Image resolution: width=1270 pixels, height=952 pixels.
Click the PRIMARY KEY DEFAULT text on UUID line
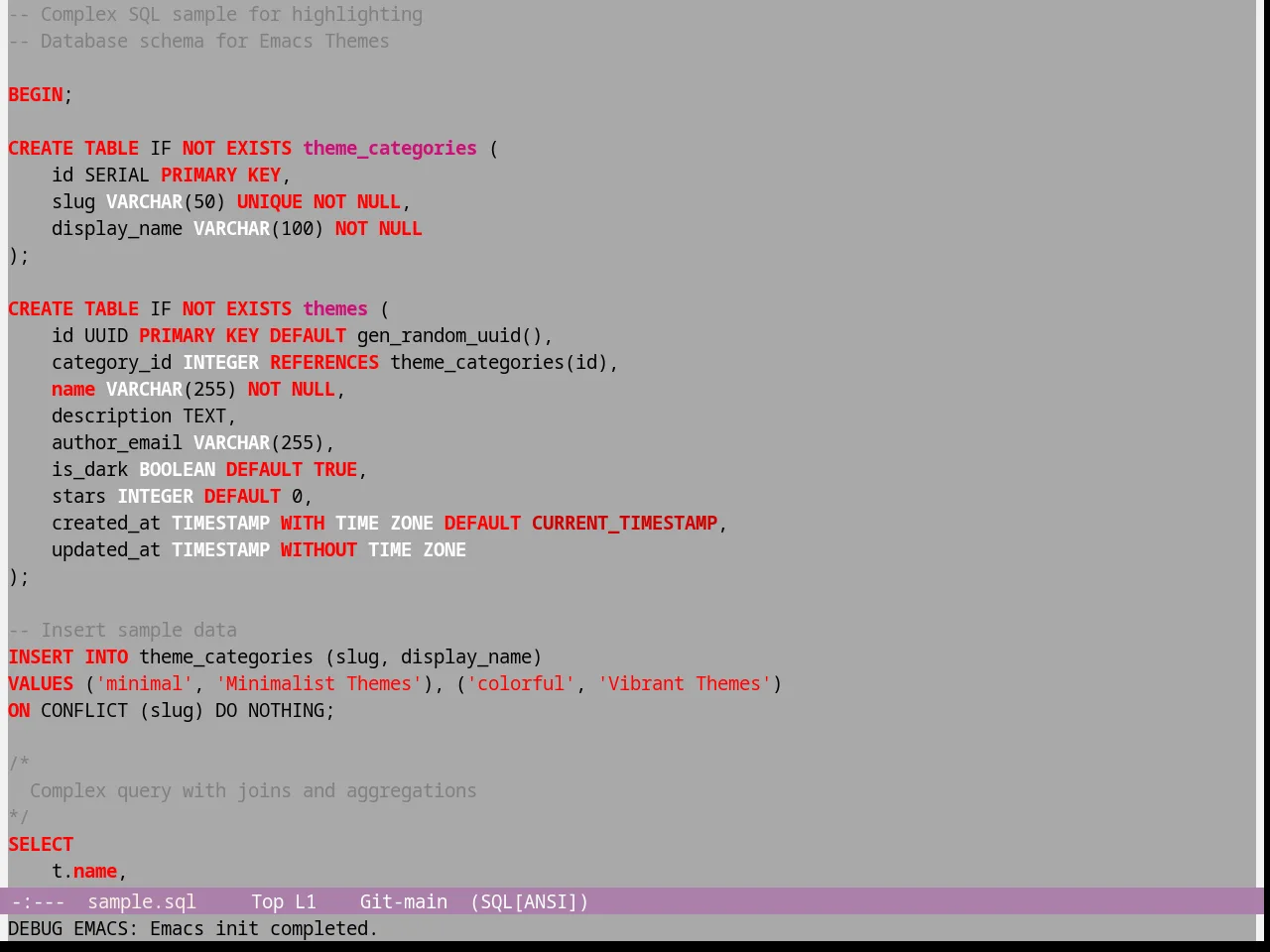(243, 336)
